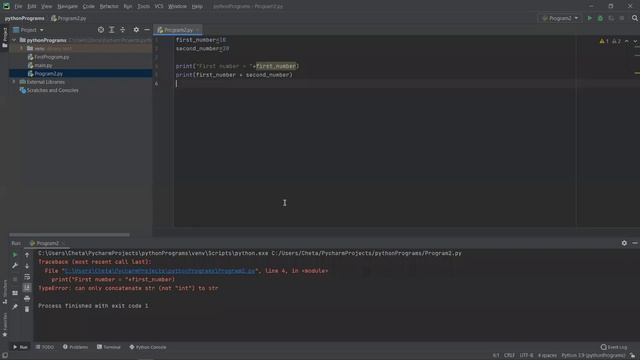This screenshot has width=640, height=360.
Task: Open the Tools menu
Action: (143, 6)
